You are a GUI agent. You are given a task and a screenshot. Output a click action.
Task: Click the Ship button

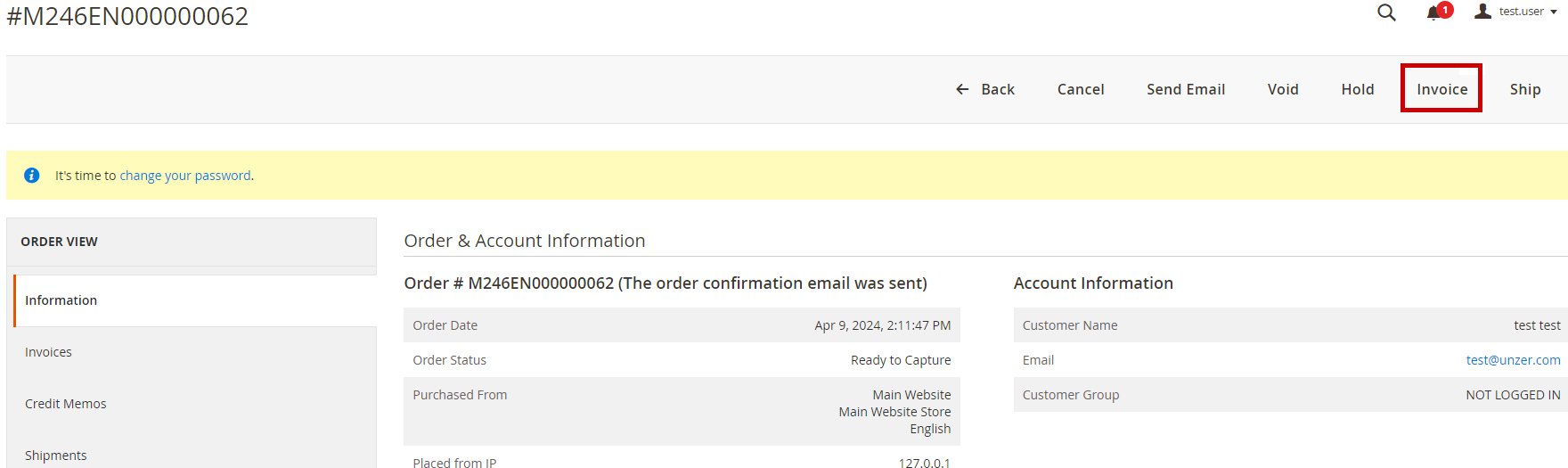[x=1525, y=89]
